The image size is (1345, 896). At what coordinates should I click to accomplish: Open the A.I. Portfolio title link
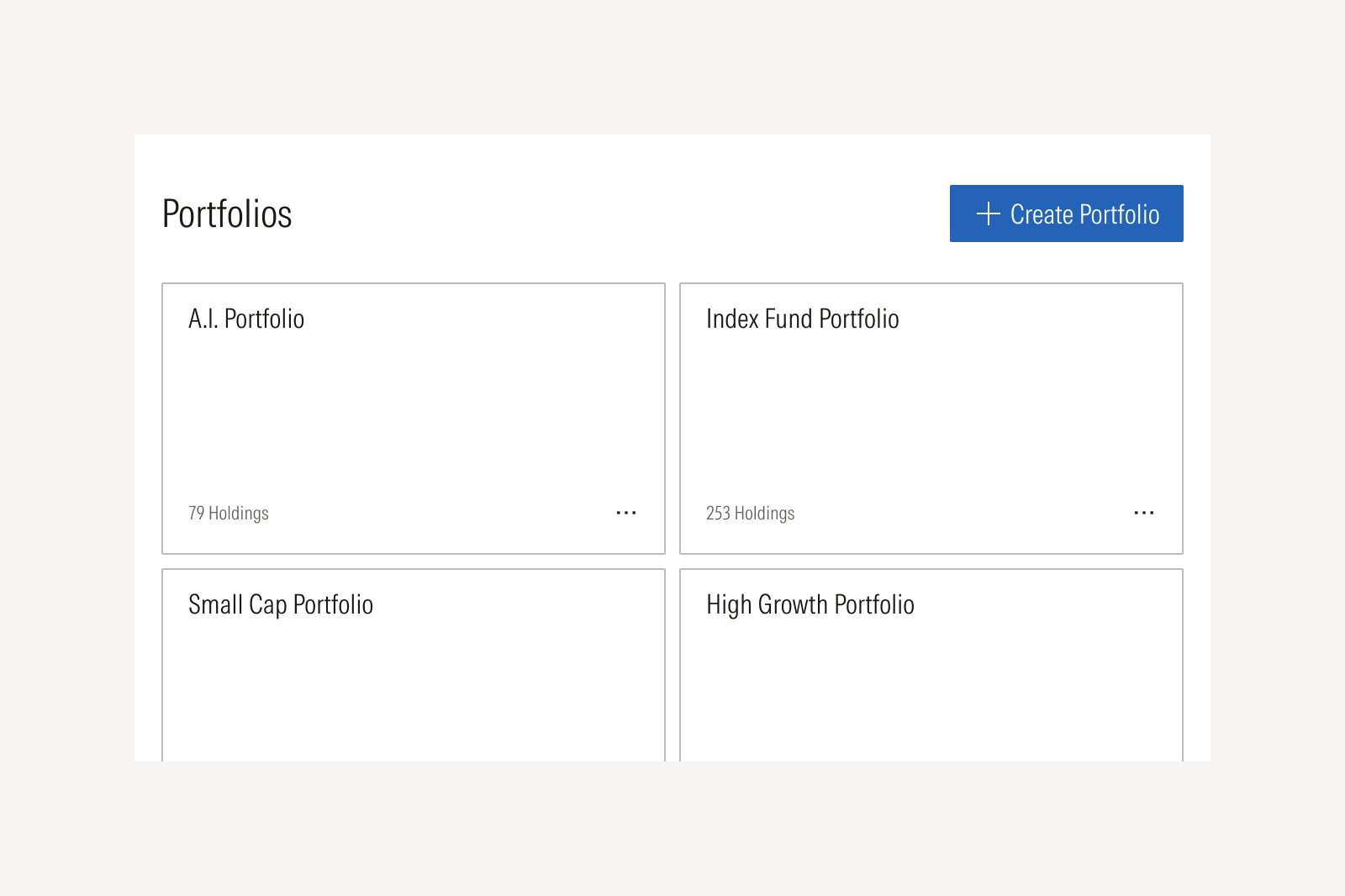tap(246, 319)
